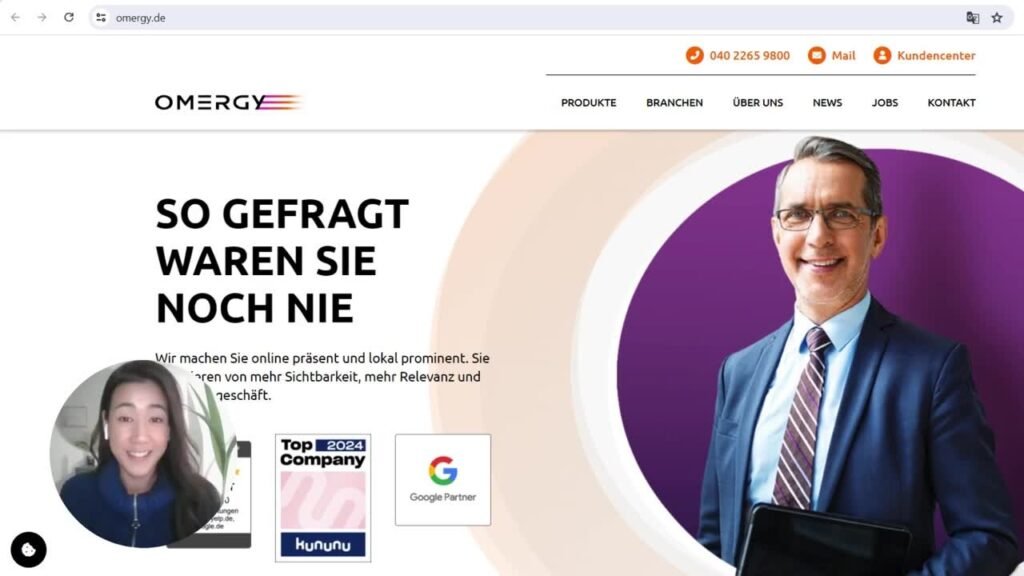Screen dimensions: 1024x576
Task: Reload the page with refresh icon
Action: click(69, 18)
